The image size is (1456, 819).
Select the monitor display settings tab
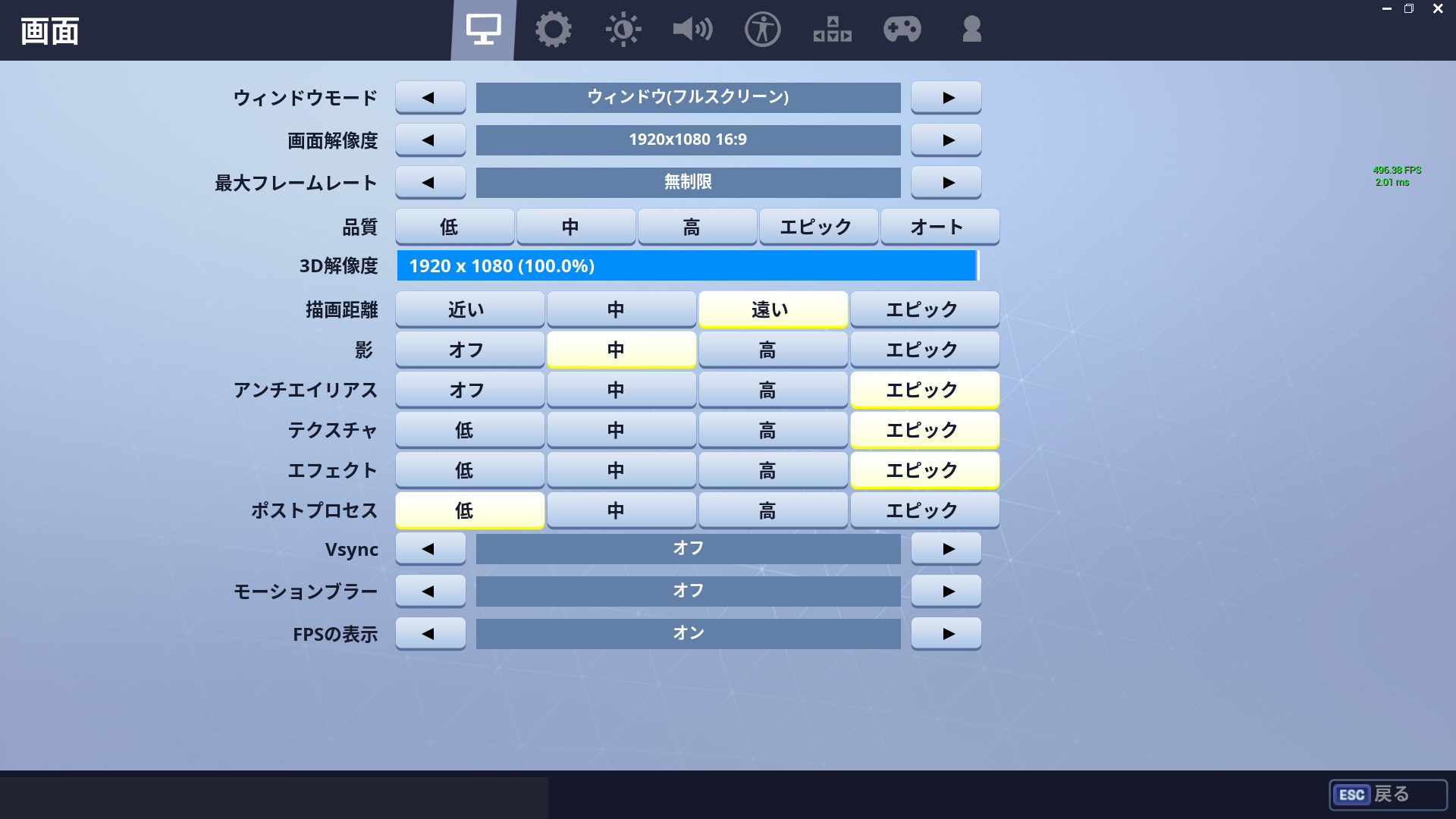pos(483,30)
